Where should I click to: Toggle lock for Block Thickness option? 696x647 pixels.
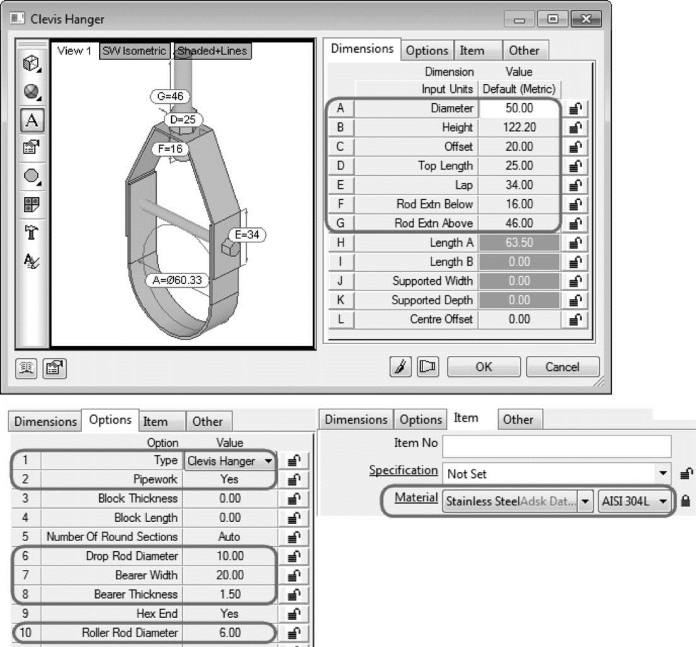pyautogui.click(x=294, y=499)
